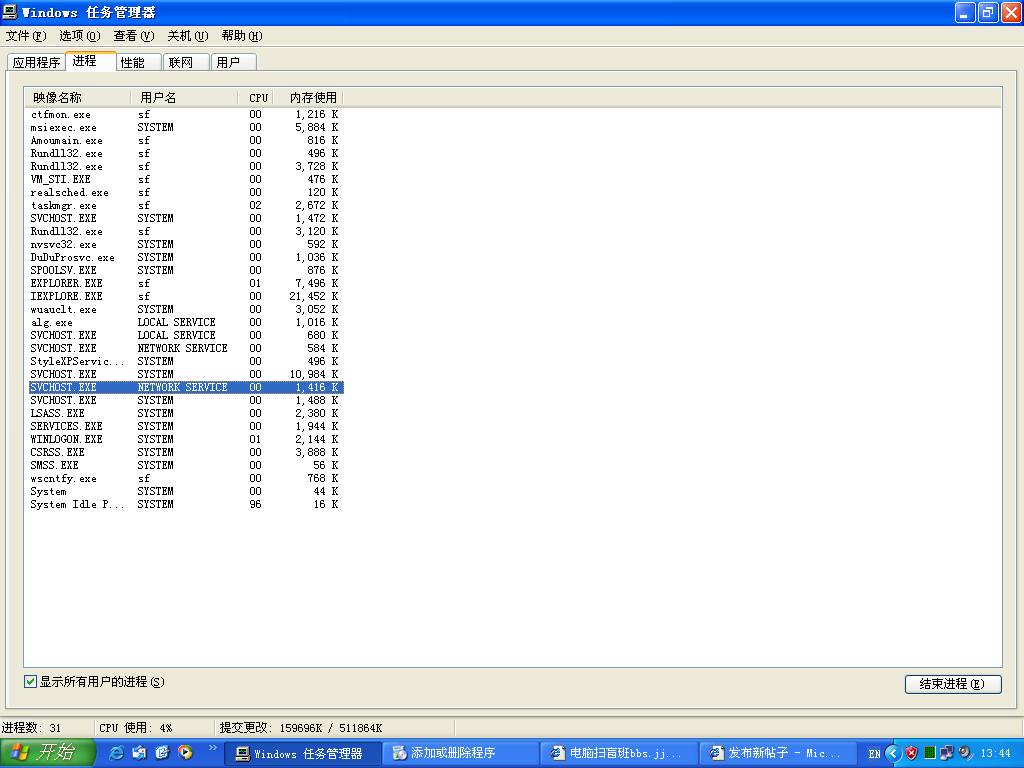Toggle 显示所有用户的进程 checkbox
Image resolution: width=1024 pixels, height=768 pixels.
tap(30, 682)
